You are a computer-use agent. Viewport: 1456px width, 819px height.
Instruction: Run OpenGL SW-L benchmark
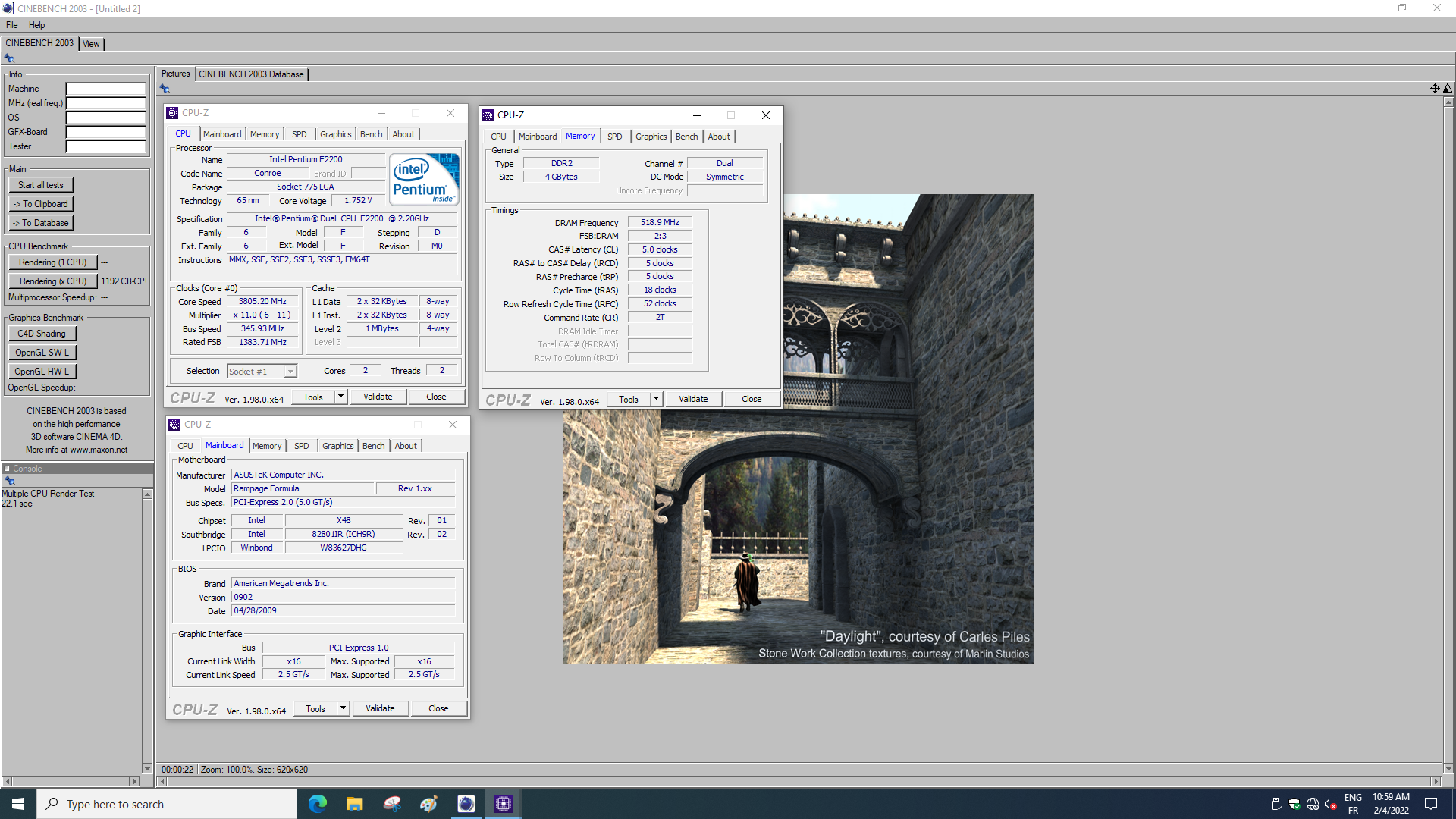(x=42, y=353)
